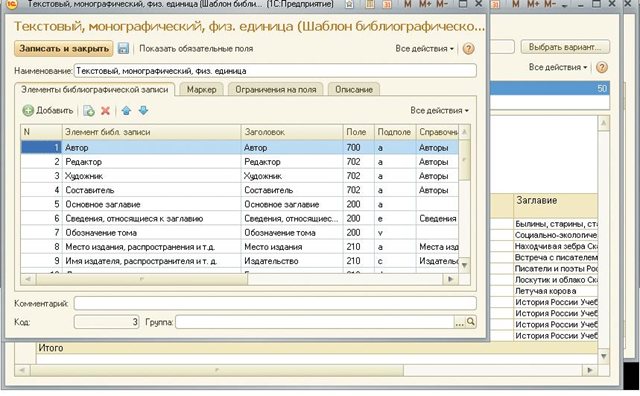Click the 1C logo in the title bar
Screen dimensions: 640x396
pos(12,4)
